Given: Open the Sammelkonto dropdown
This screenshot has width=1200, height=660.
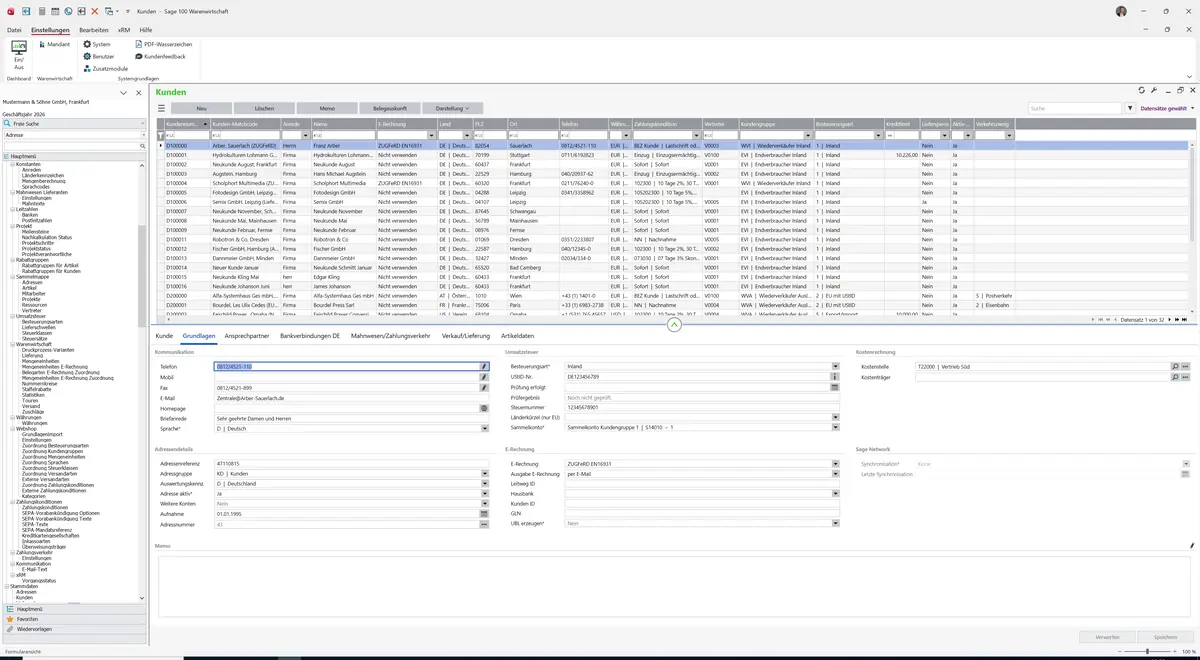Looking at the screenshot, I should click(835, 428).
